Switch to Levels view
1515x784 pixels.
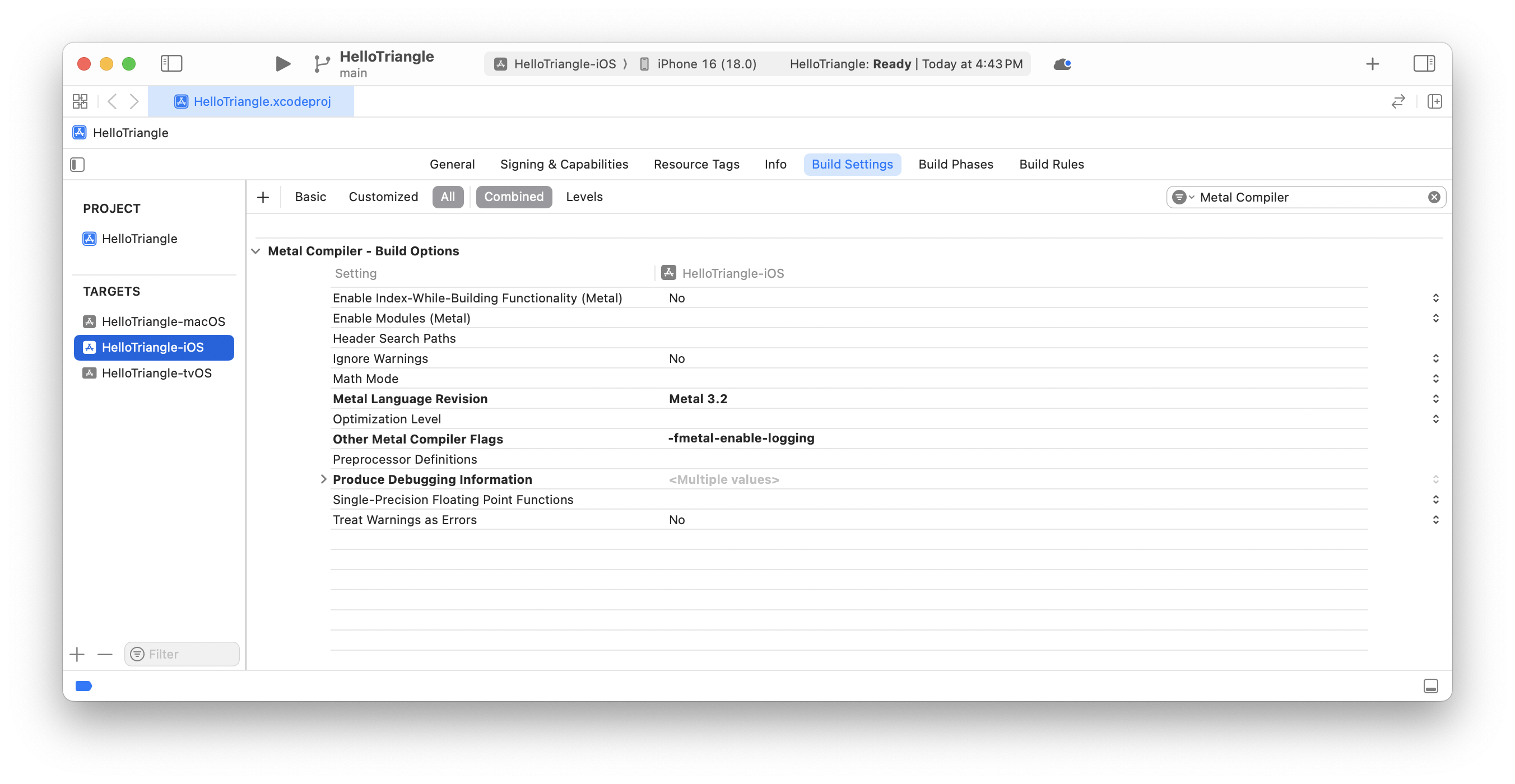[x=584, y=197]
